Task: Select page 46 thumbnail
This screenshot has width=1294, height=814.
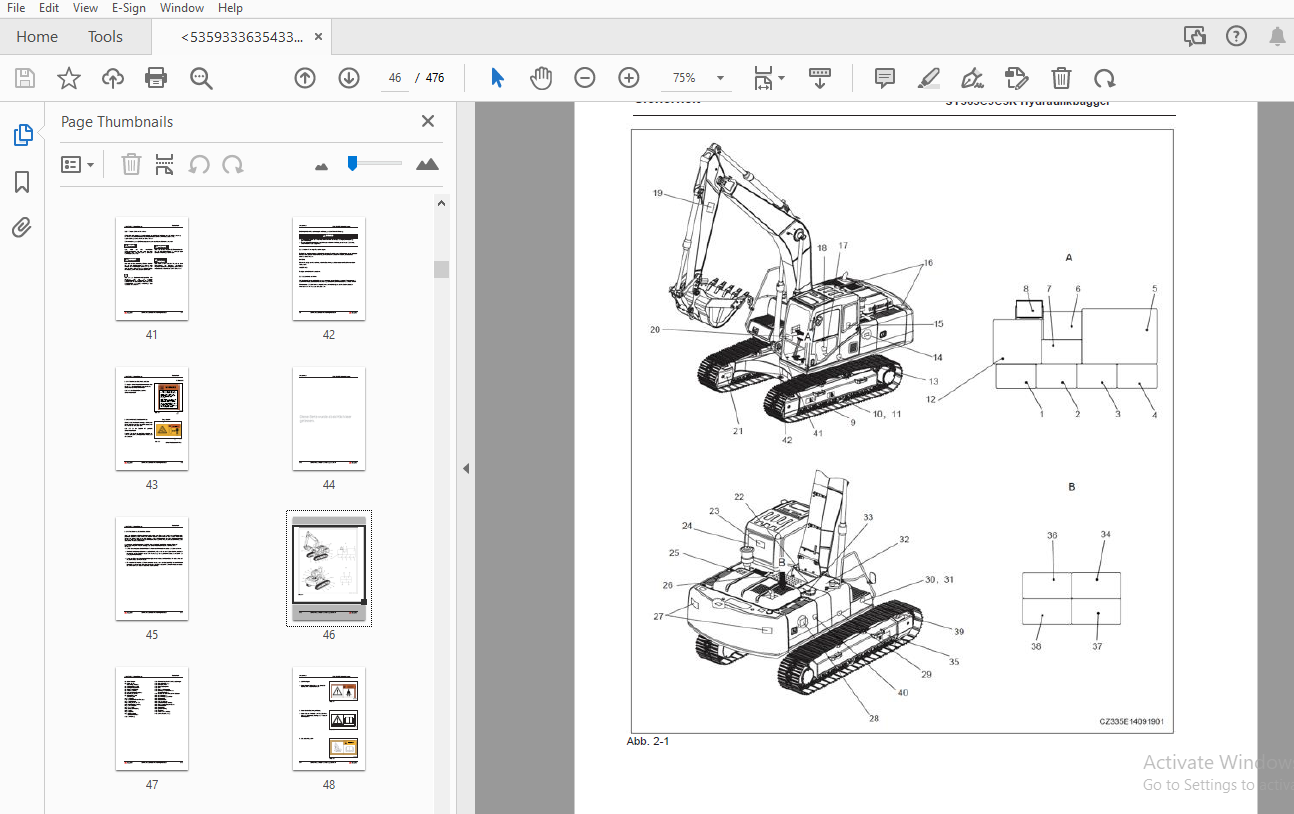Action: pyautogui.click(x=329, y=569)
